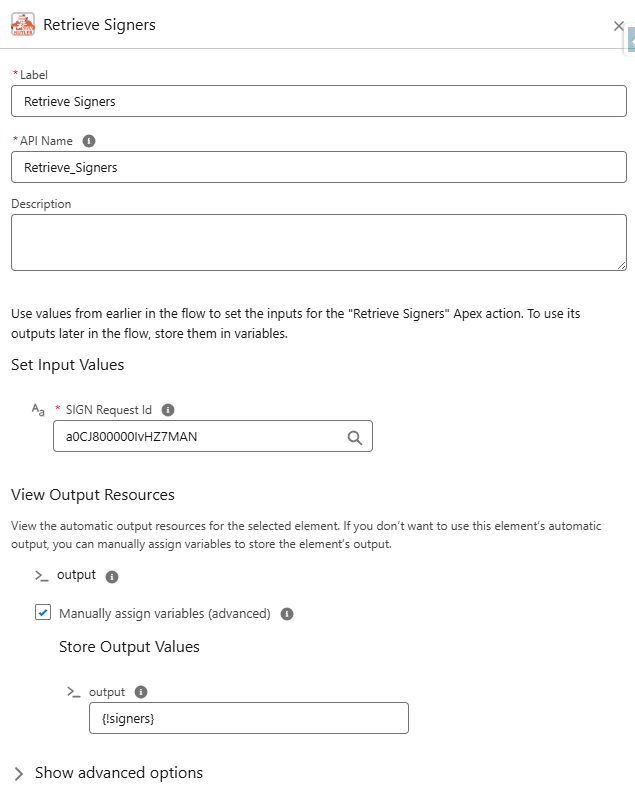This screenshot has height=802, width=635.
Task: Click the Manually assign variables info icon
Action: coord(287,614)
